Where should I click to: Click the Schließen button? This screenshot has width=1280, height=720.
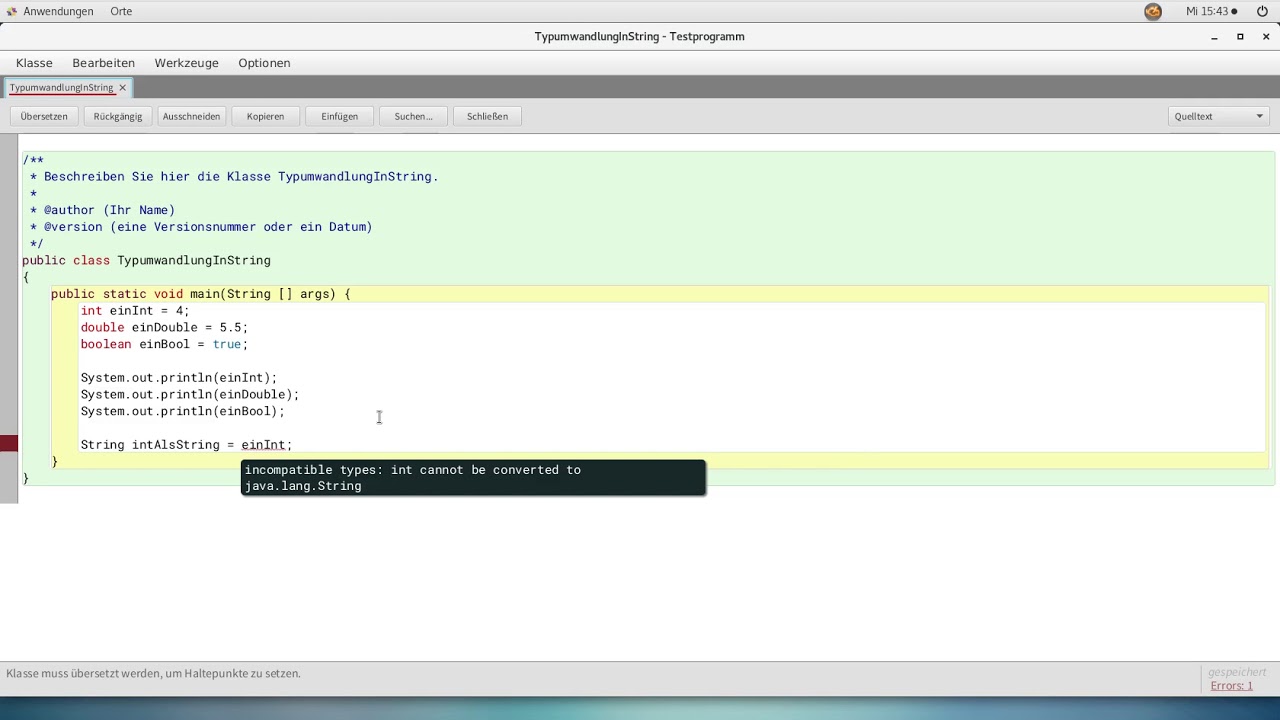[x=487, y=116]
